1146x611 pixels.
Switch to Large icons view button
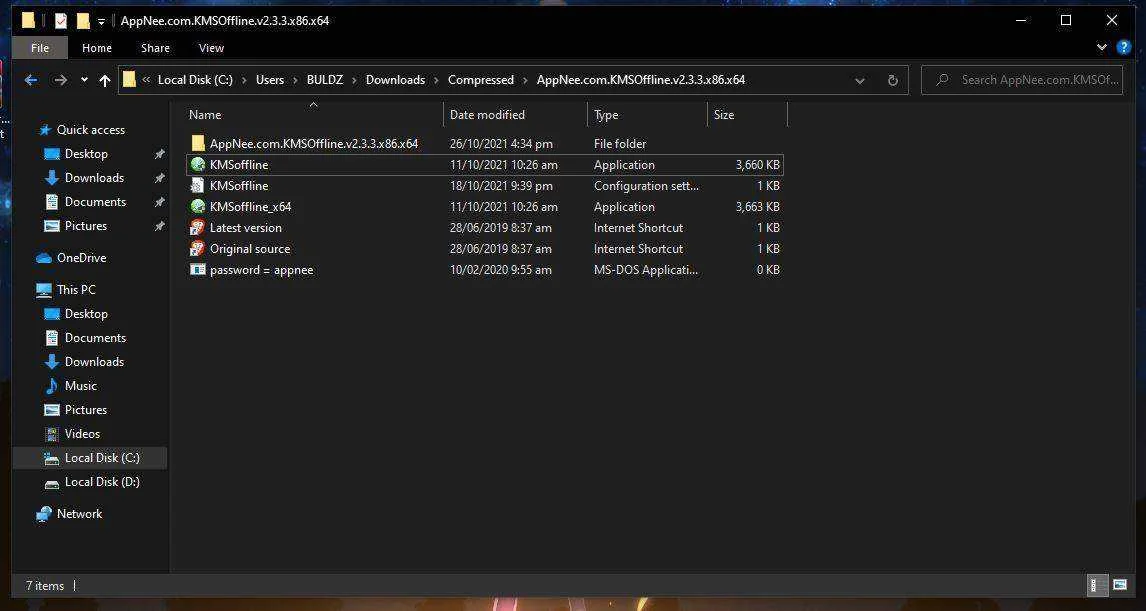click(x=1120, y=585)
